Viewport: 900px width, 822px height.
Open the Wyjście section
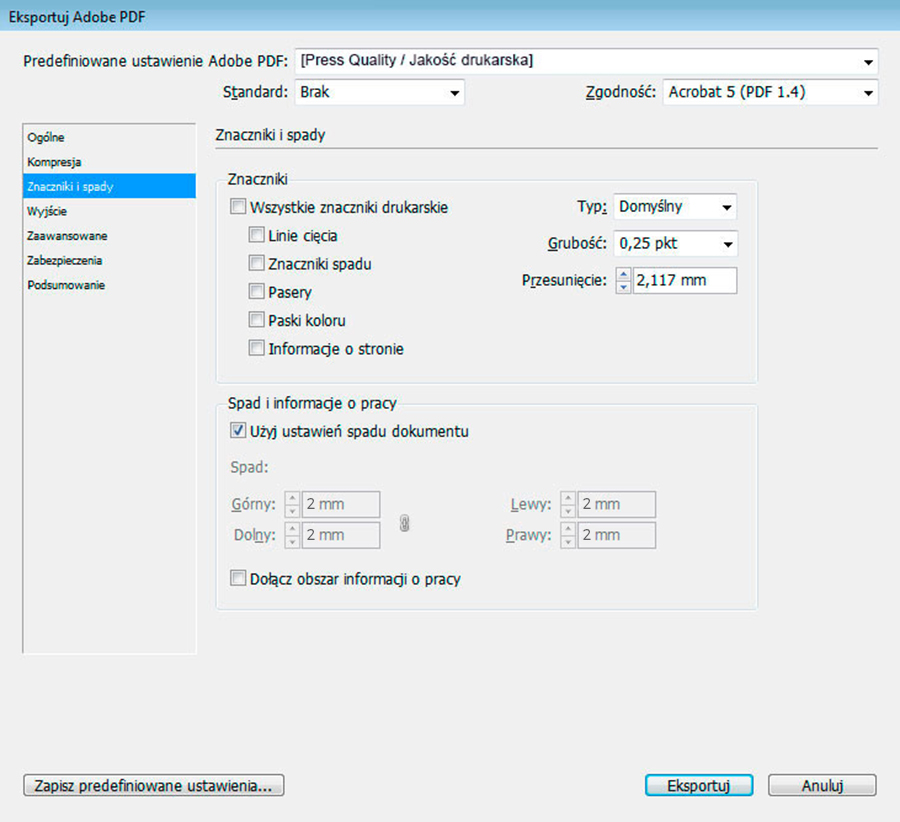coord(109,211)
